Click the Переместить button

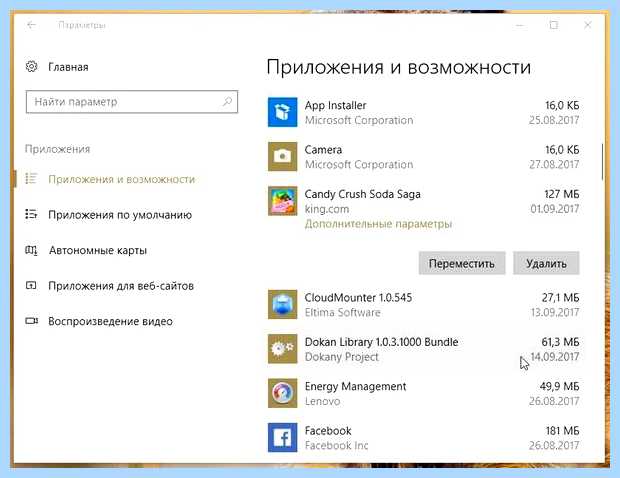[462, 263]
